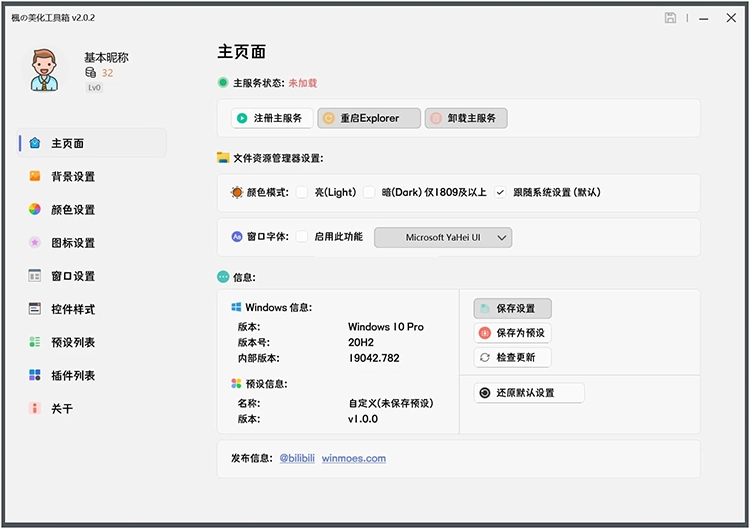750x529 pixels.
Task: Click the 还原默认设置 button
Action: point(529,393)
